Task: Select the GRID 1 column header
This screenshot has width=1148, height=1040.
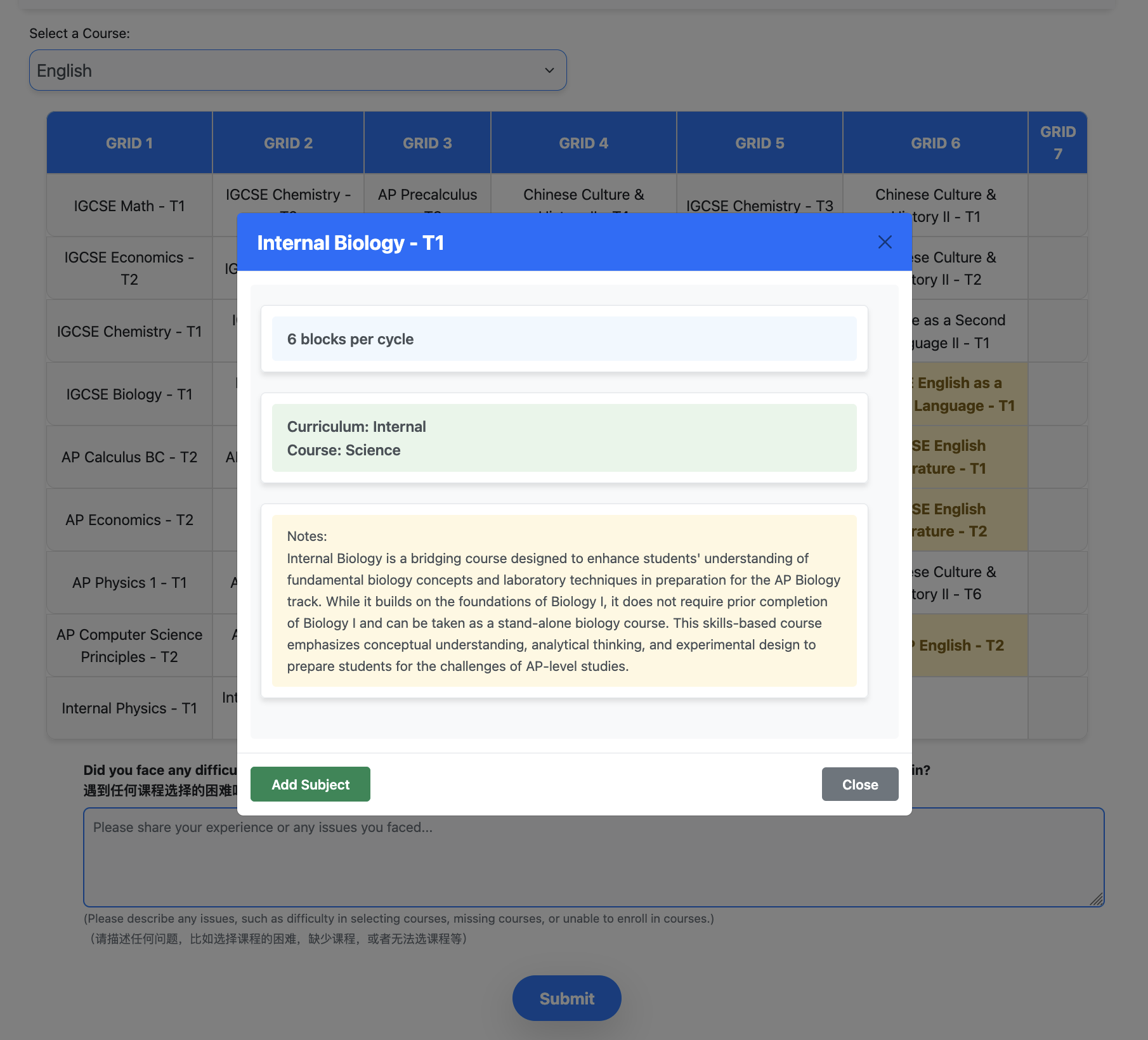Action: point(129,142)
